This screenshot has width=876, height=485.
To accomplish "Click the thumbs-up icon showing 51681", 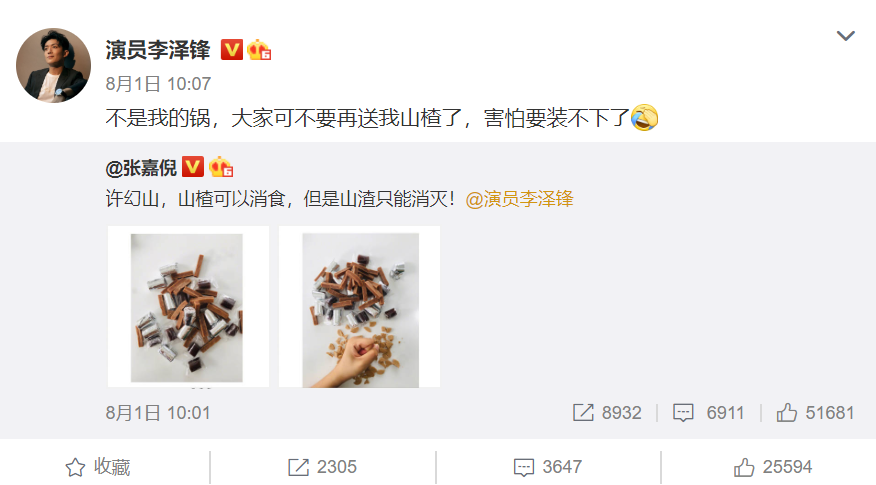I will [x=787, y=412].
